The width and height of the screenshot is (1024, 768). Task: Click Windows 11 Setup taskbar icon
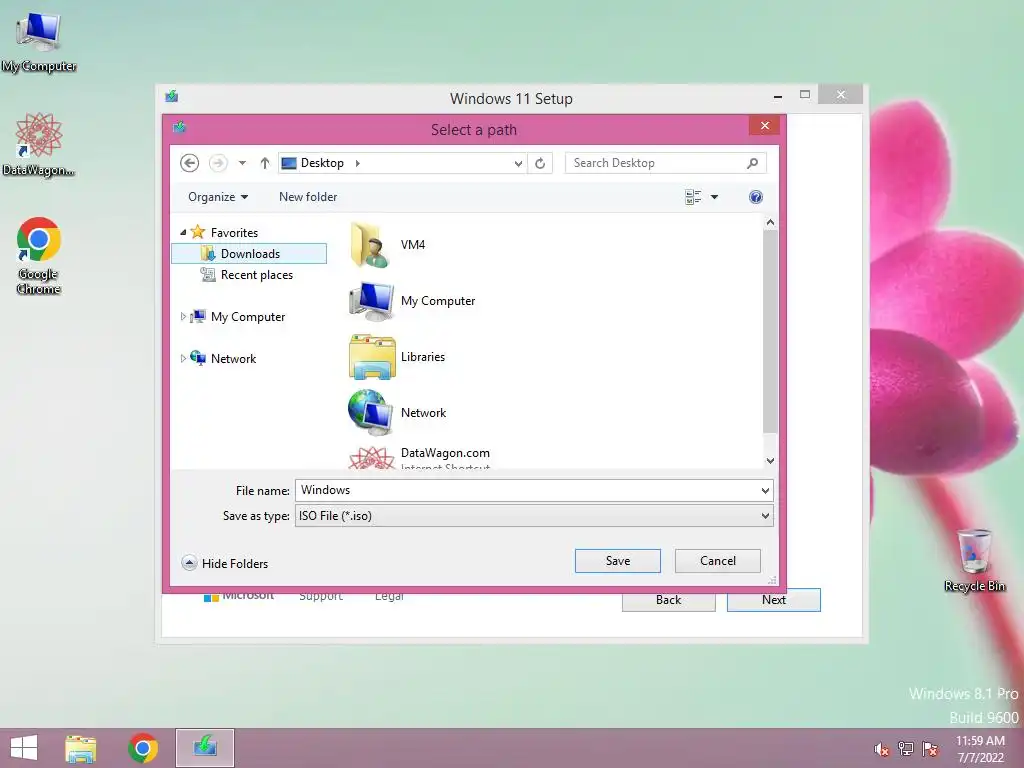tap(204, 748)
